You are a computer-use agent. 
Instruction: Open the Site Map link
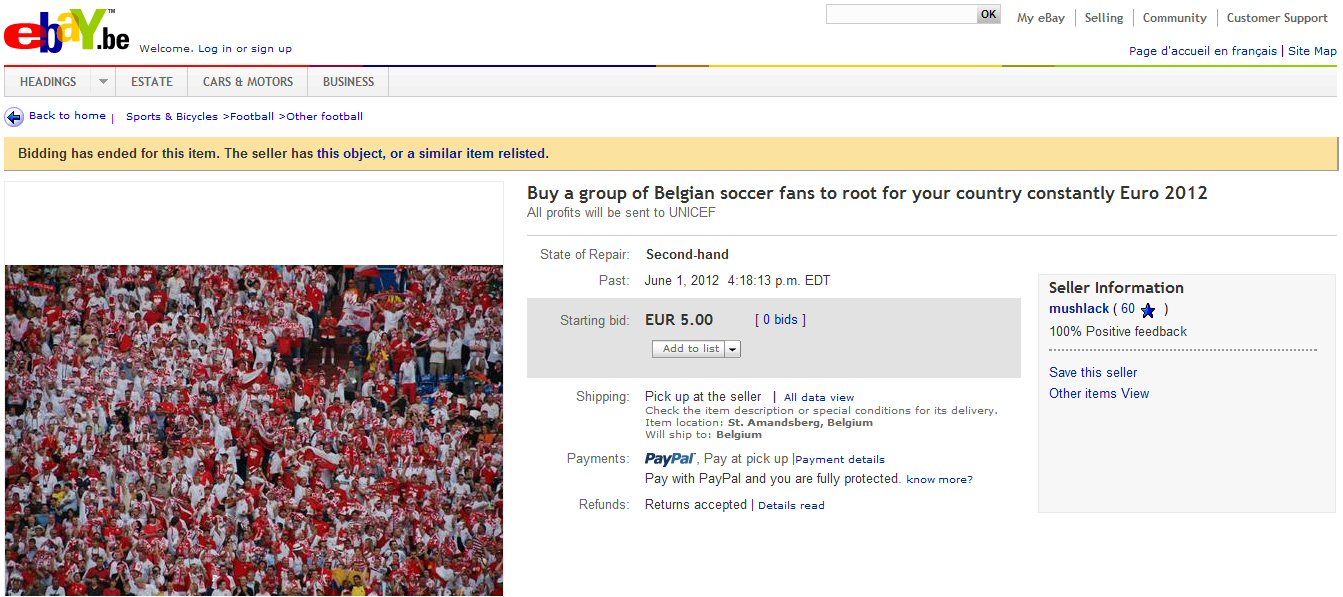pyautogui.click(x=1312, y=51)
